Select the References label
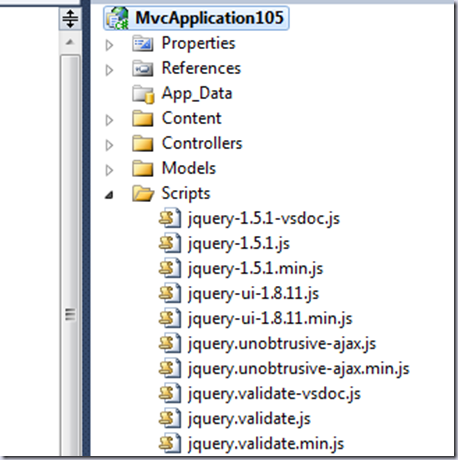 coord(201,68)
